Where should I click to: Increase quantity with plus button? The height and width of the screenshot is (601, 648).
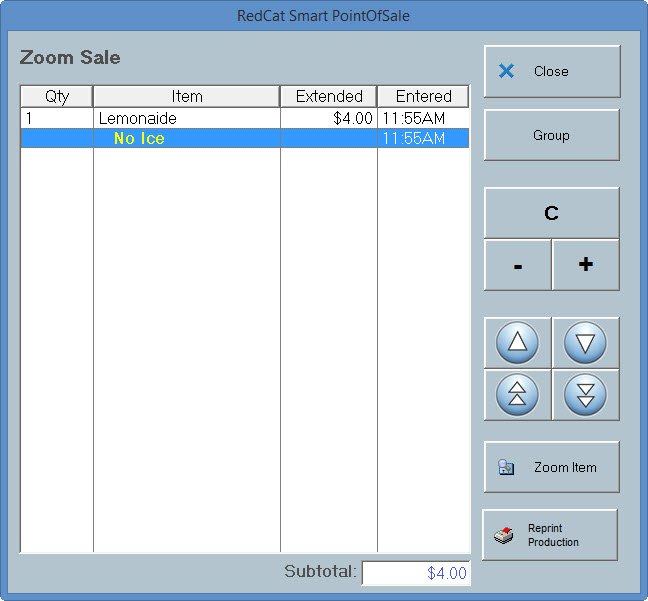[x=585, y=265]
